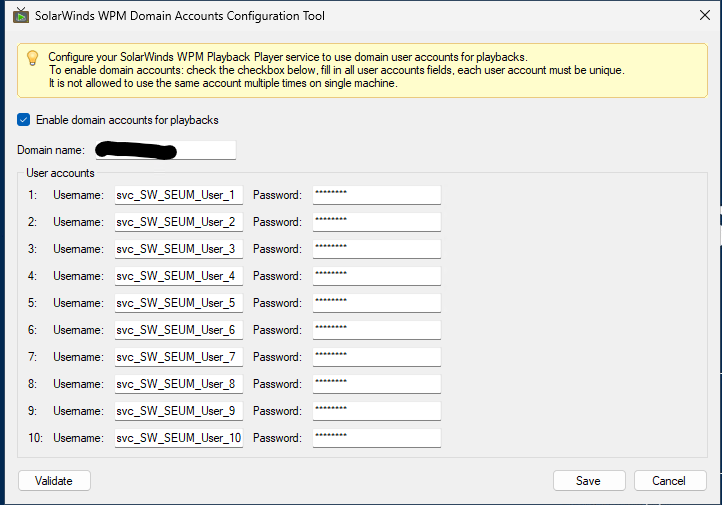Click the svc_SW_SEUM_User_1 username field
Screen dimensions: 722x505
(x=178, y=195)
